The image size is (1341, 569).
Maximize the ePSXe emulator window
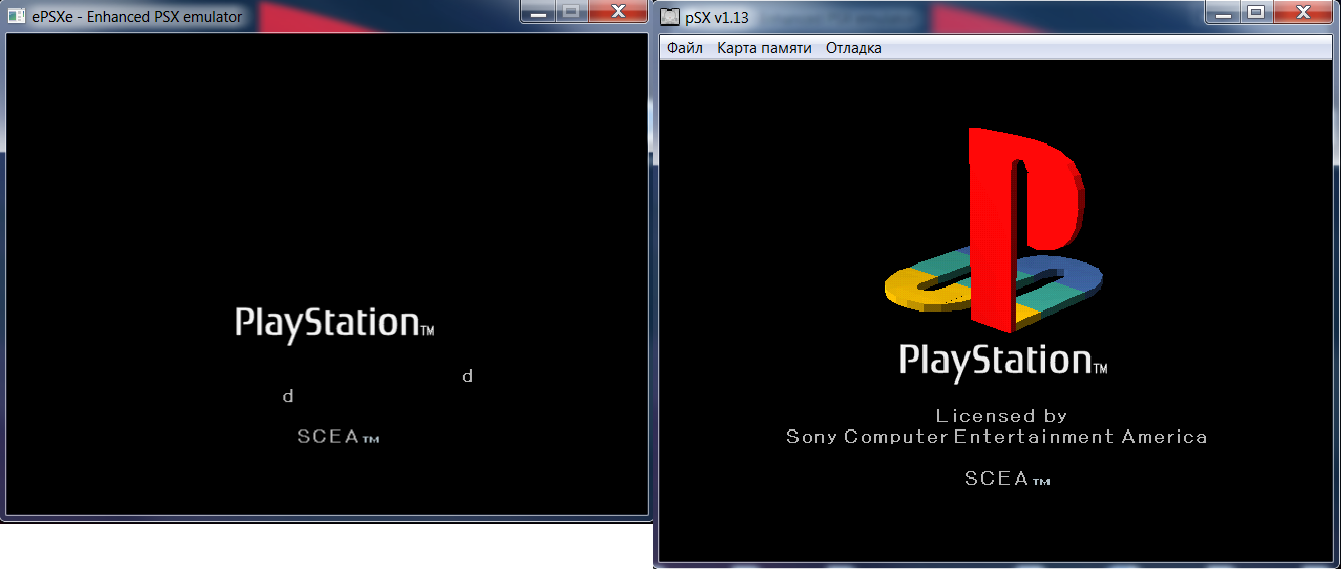[x=570, y=11]
